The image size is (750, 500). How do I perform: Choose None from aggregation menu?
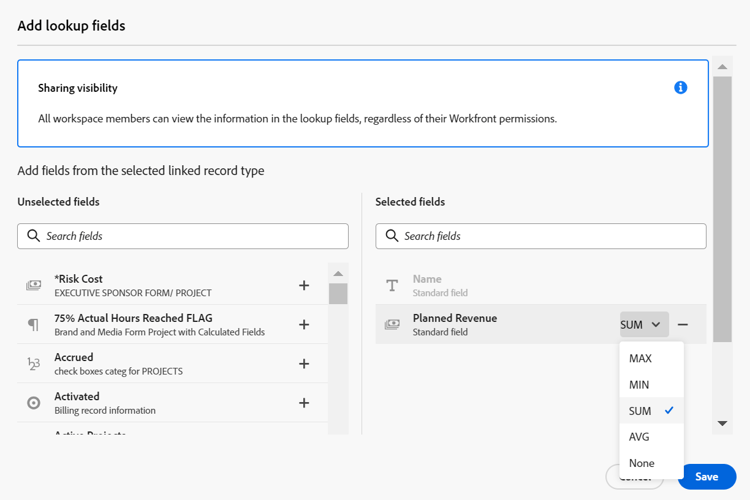coord(642,463)
